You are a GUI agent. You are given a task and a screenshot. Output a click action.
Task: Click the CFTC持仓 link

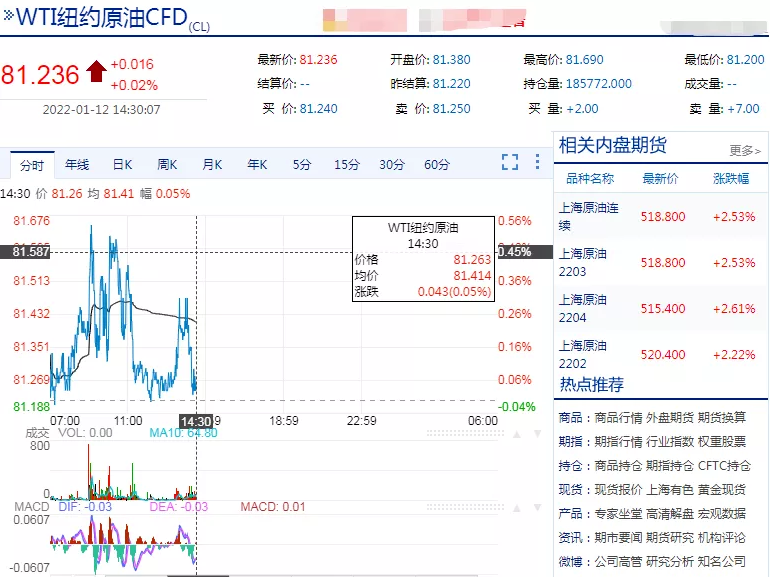click(x=724, y=466)
